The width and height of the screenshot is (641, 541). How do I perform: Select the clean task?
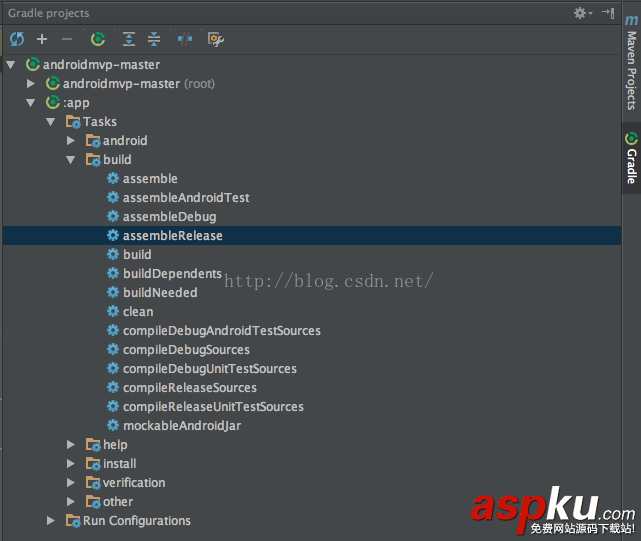(x=138, y=312)
